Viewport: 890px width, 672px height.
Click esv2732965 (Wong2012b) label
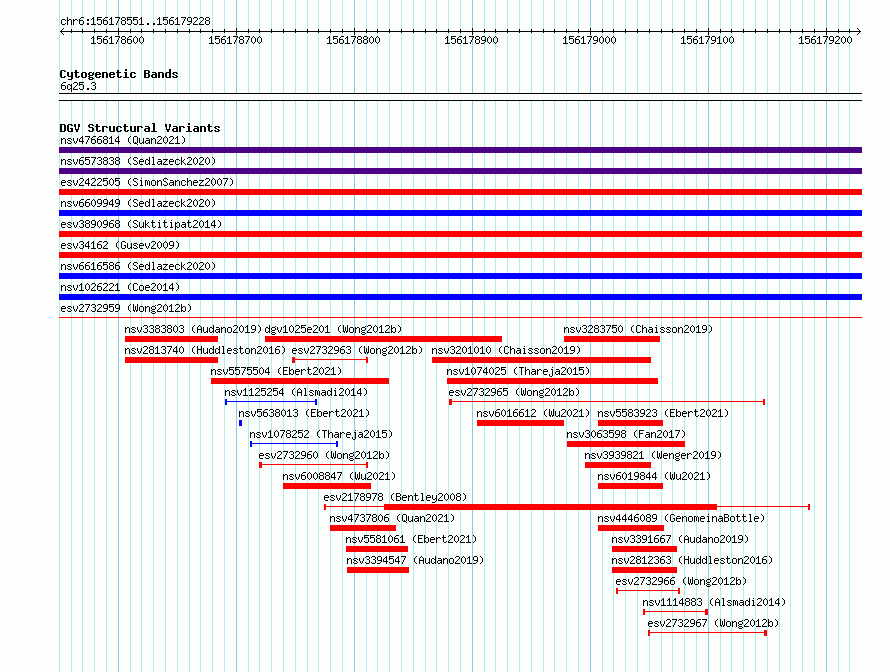coord(514,392)
